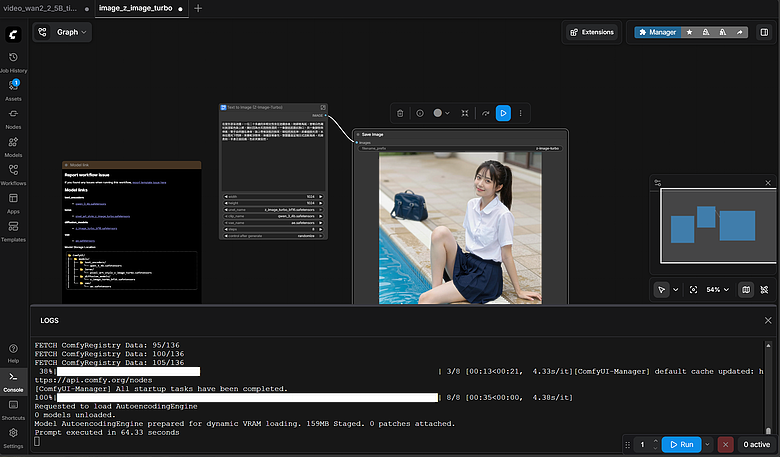Toggle link visibility in canvas toolbar
This screenshot has width=780, height=457.
click(765, 289)
